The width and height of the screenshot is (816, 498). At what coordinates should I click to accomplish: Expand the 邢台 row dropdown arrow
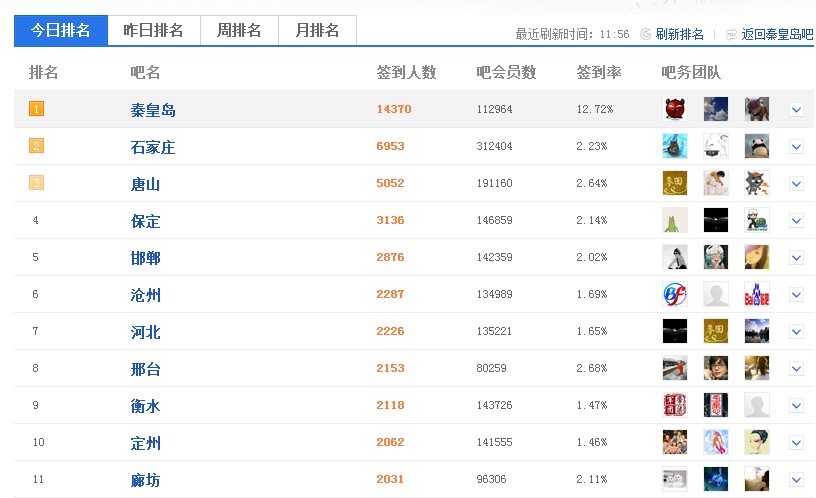tap(796, 368)
